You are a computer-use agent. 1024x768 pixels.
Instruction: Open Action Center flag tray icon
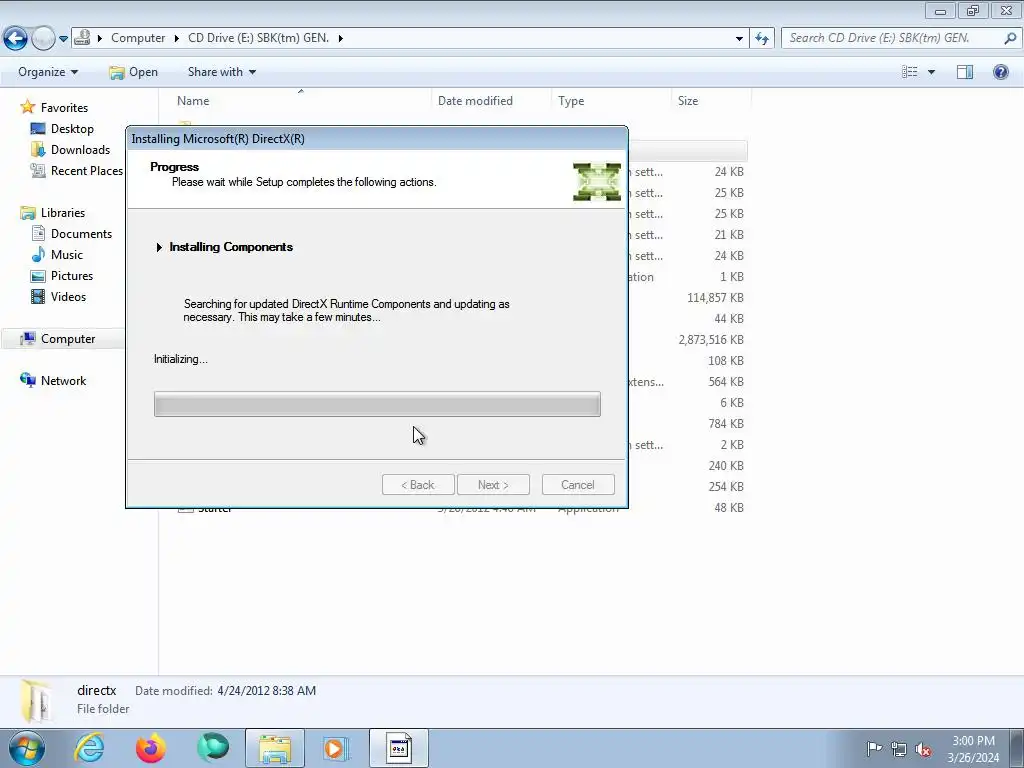click(874, 748)
